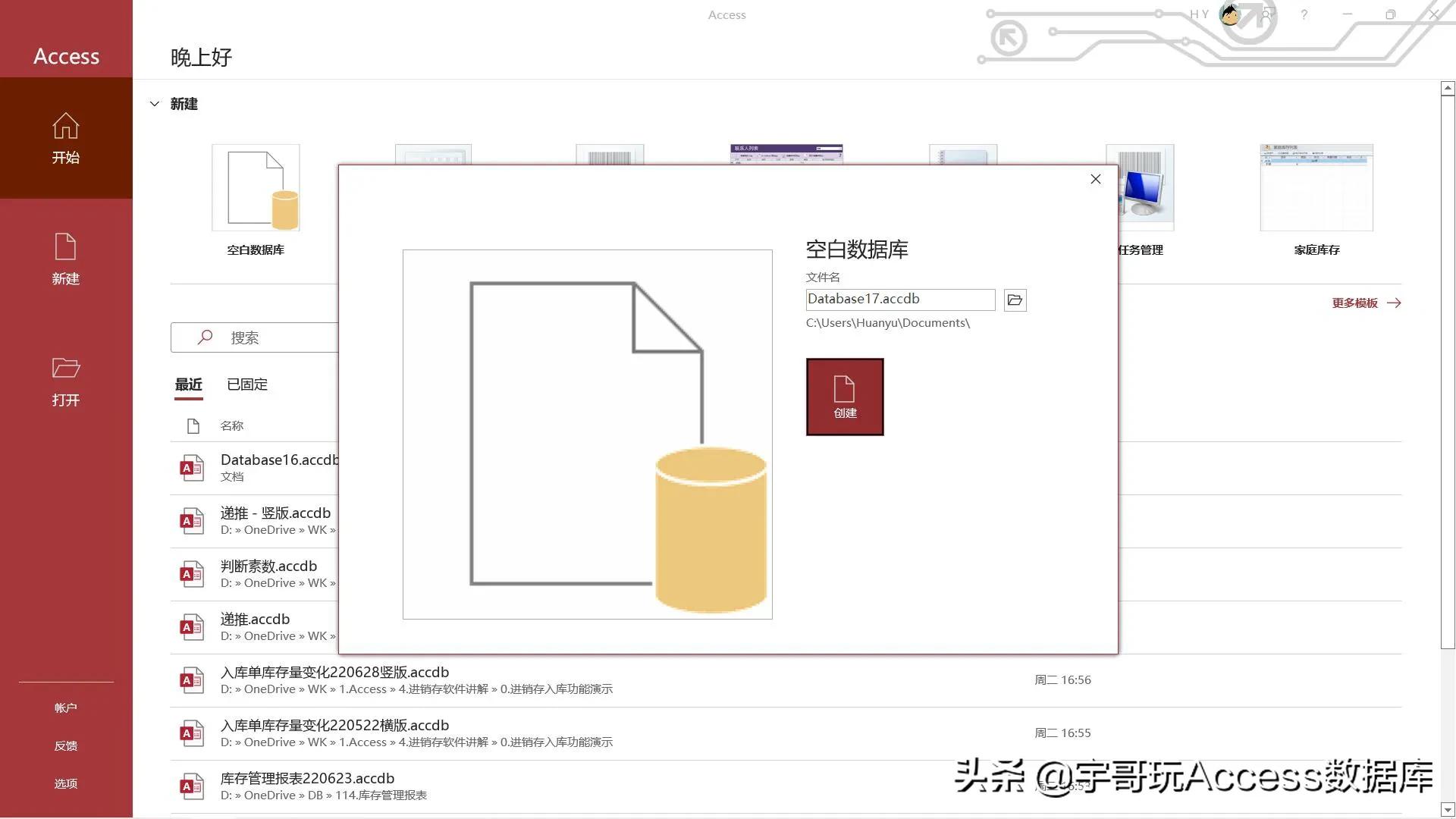Image resolution: width=1456 pixels, height=819 pixels.
Task: Click the Access file icon next to 递推.accdb
Action: pos(192,626)
